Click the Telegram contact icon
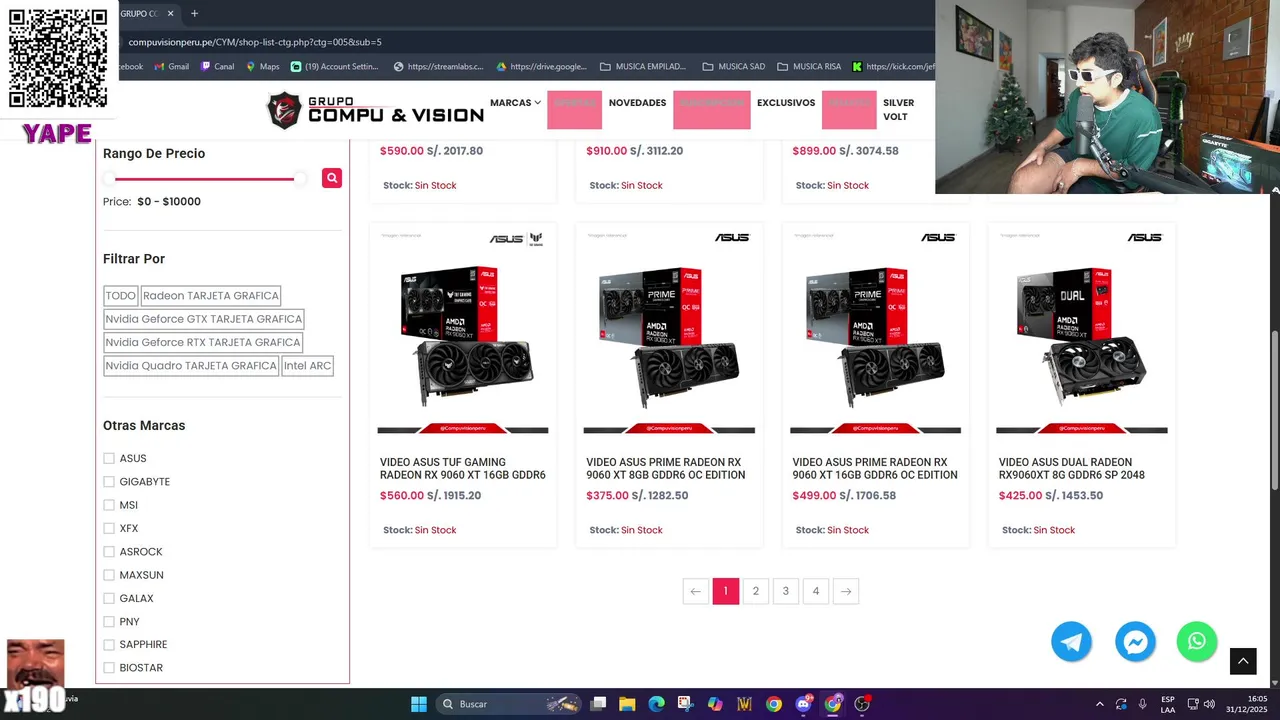 point(1071,642)
